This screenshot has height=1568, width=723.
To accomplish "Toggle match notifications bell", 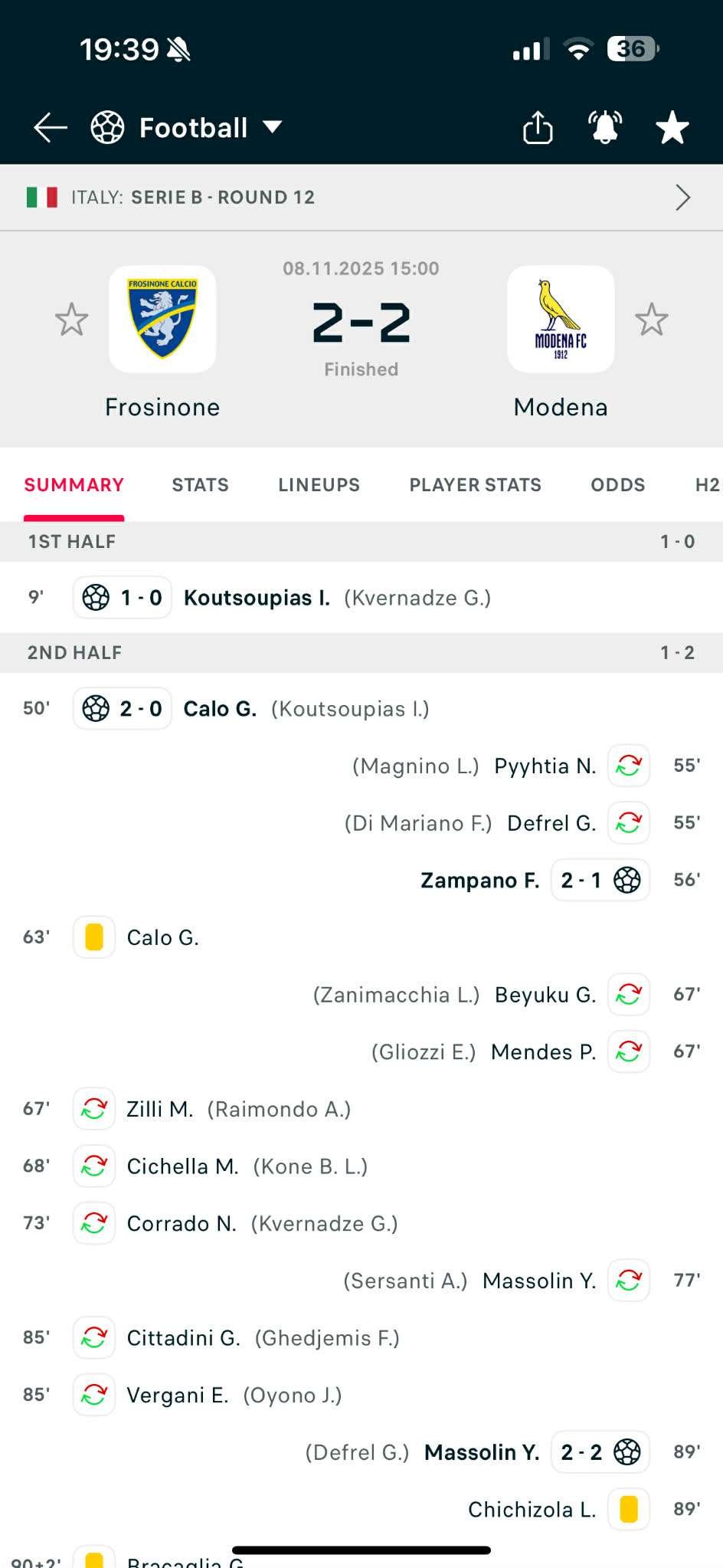I will point(604,127).
